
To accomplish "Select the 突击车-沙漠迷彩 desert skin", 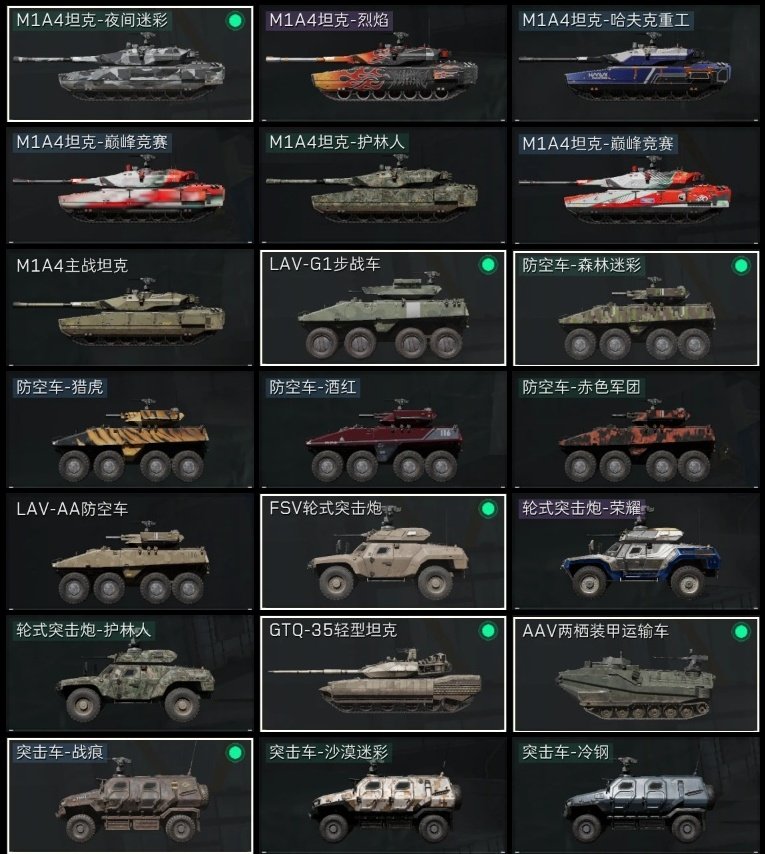I will (x=383, y=796).
